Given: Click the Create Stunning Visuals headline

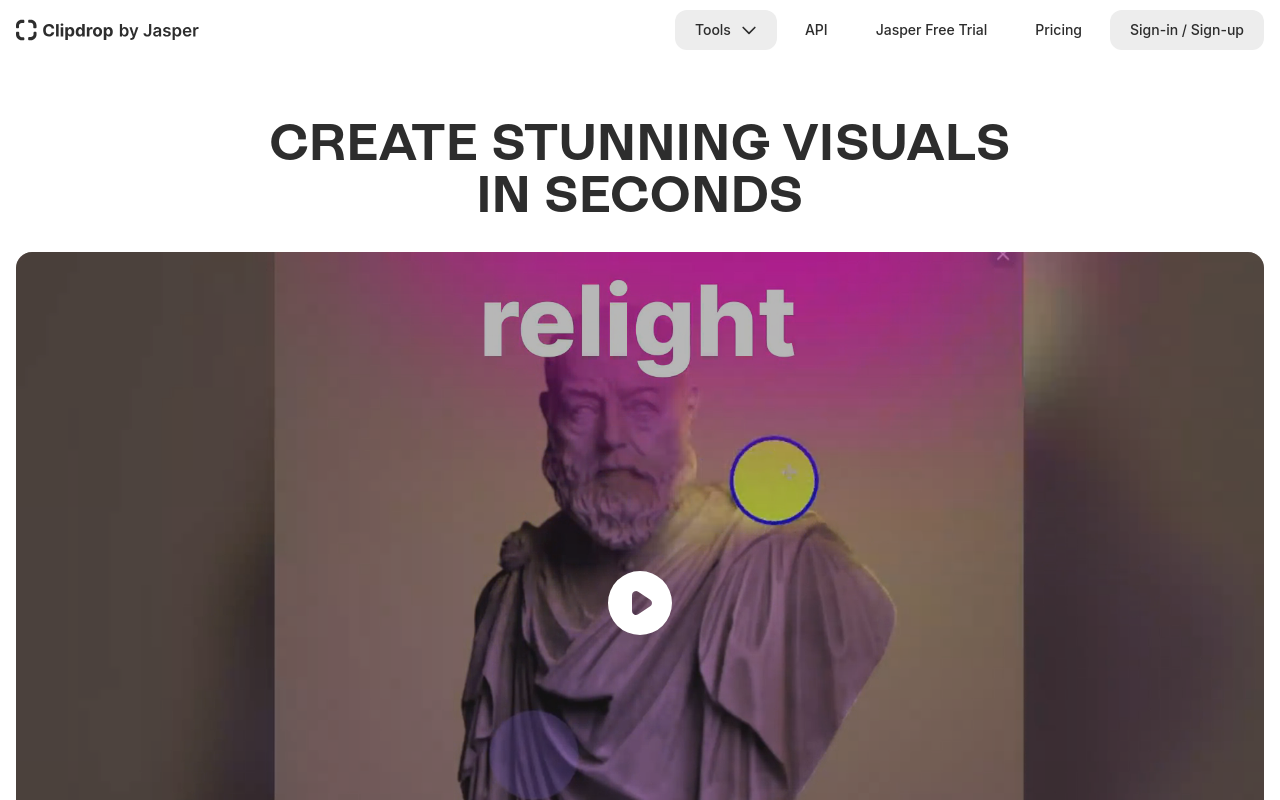Looking at the screenshot, I should (x=640, y=168).
